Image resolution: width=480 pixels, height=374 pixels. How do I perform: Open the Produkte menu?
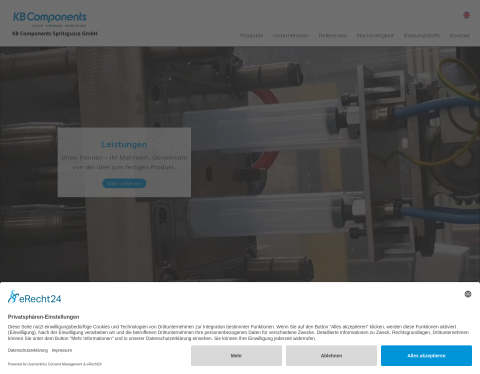coord(252,35)
